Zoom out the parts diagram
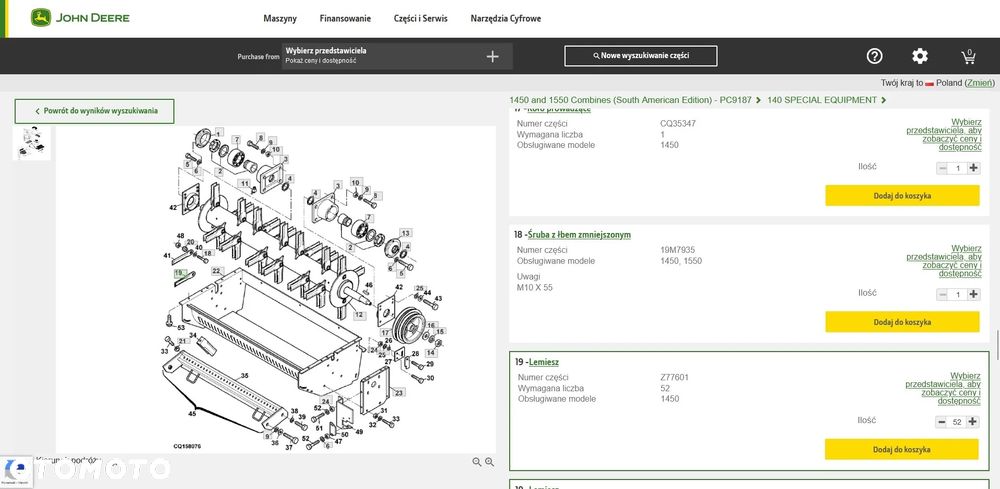The height and width of the screenshot is (489, 1000). (476, 462)
